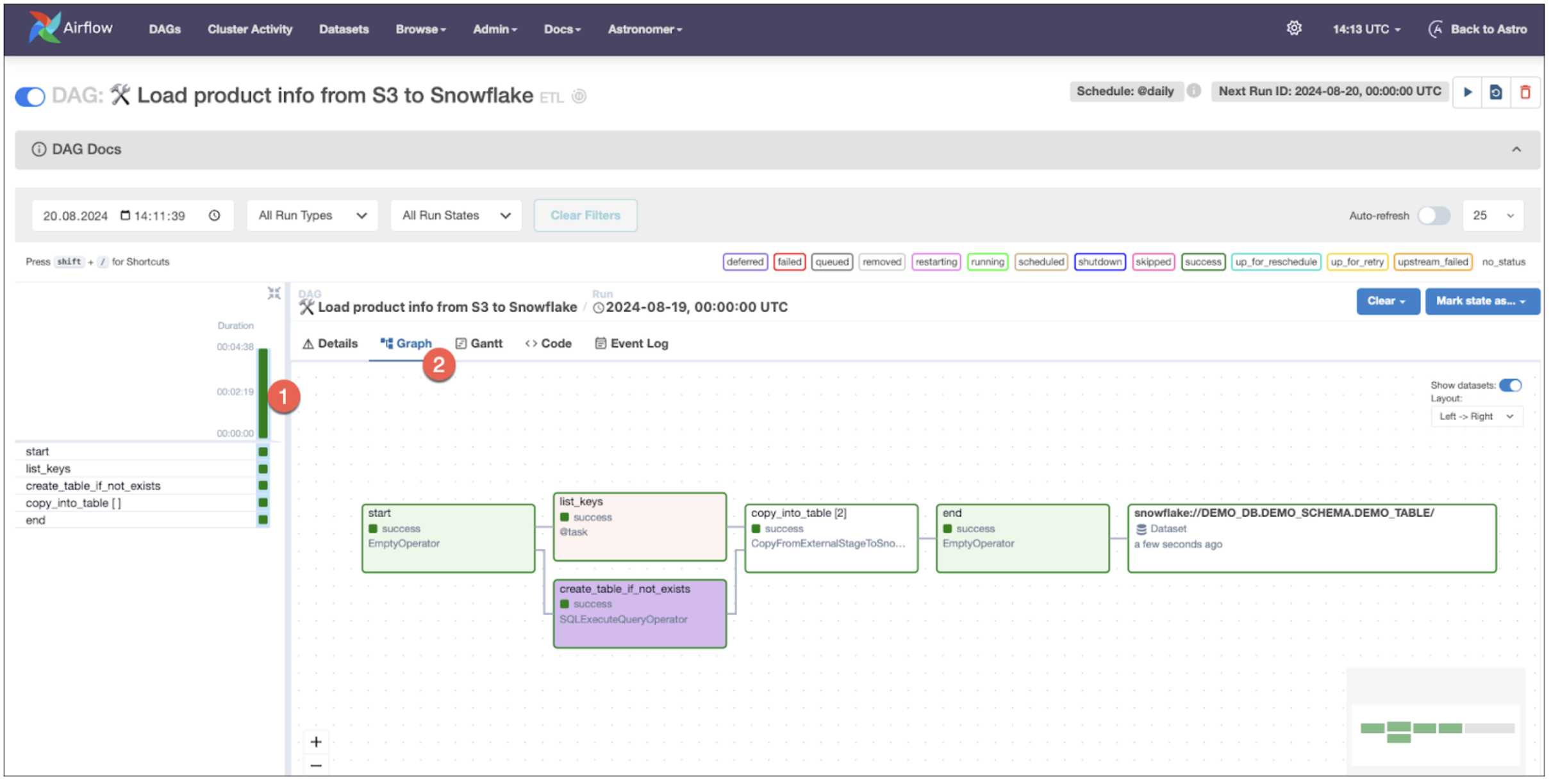1551x784 pixels.
Task: Click the collapse grid panel icon
Action: coord(274,293)
